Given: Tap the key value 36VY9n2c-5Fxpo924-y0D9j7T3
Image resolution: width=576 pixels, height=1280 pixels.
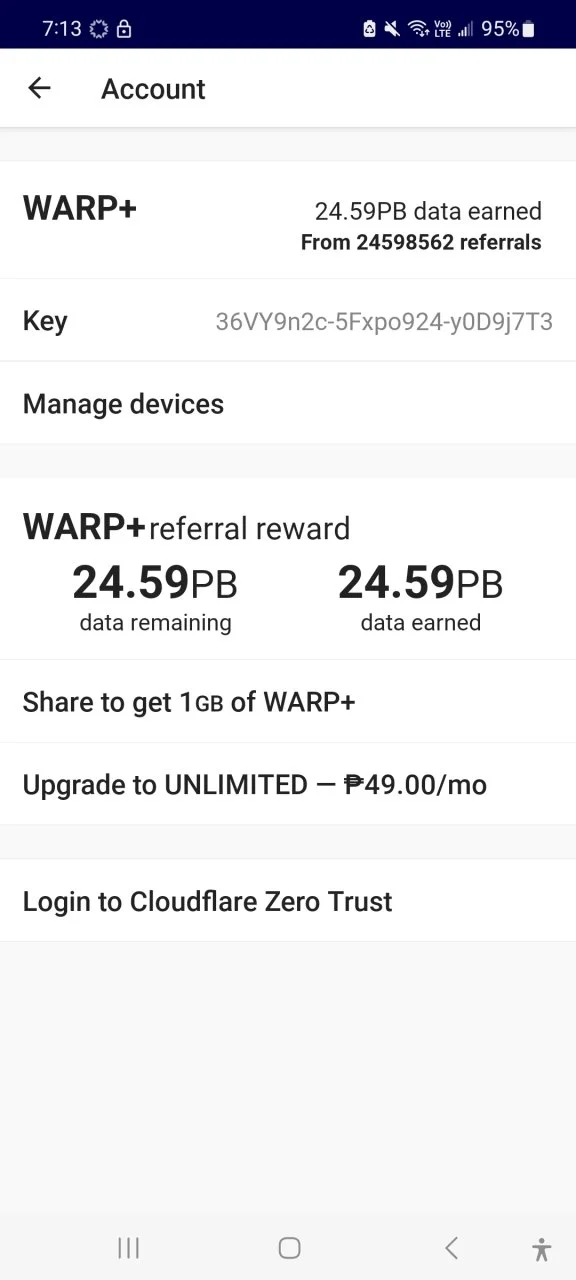Looking at the screenshot, I should (384, 322).
